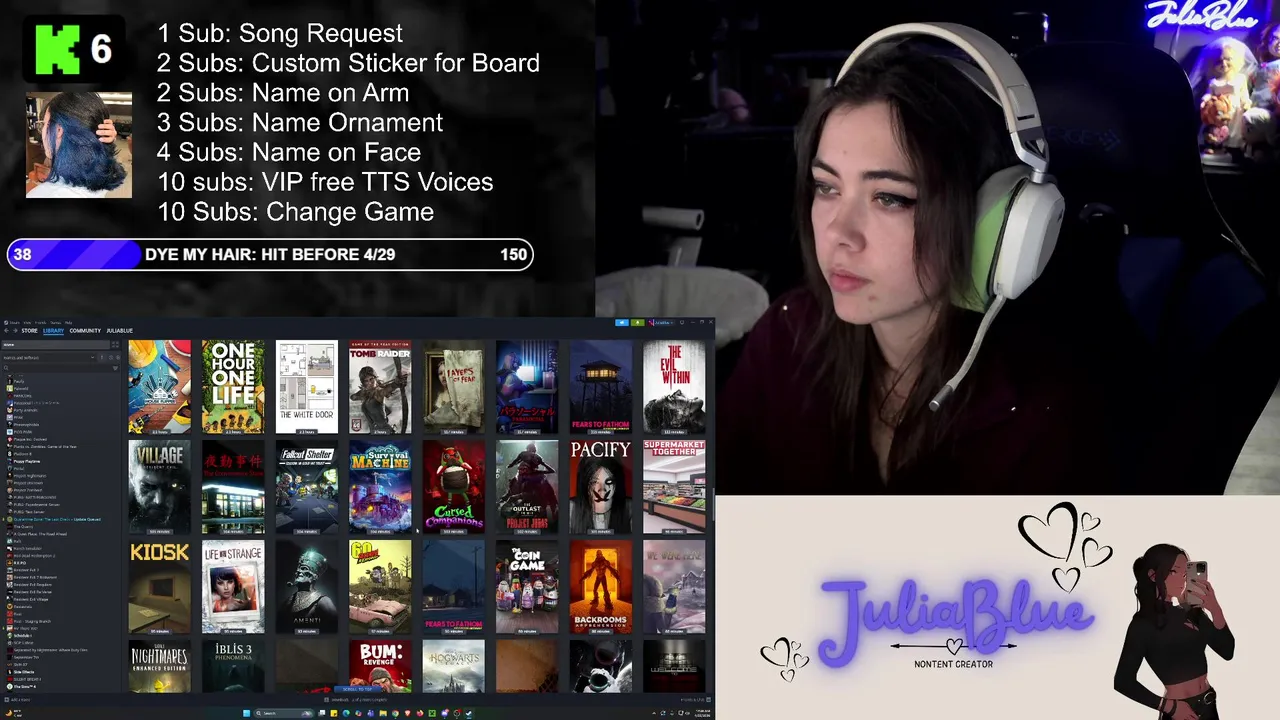Viewport: 1280px width, 720px height.
Task: Click Add a Game at bottom left
Action: pyautogui.click(x=18, y=699)
